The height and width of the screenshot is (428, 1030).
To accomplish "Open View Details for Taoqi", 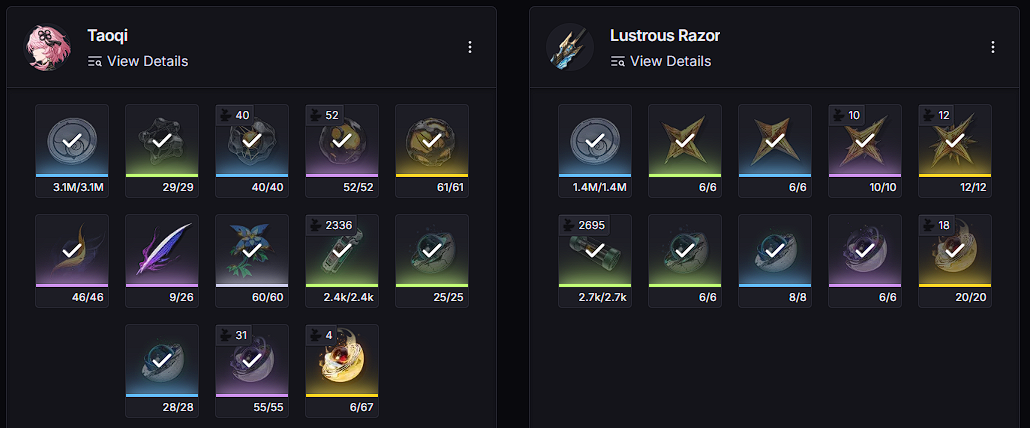I will click(x=138, y=61).
